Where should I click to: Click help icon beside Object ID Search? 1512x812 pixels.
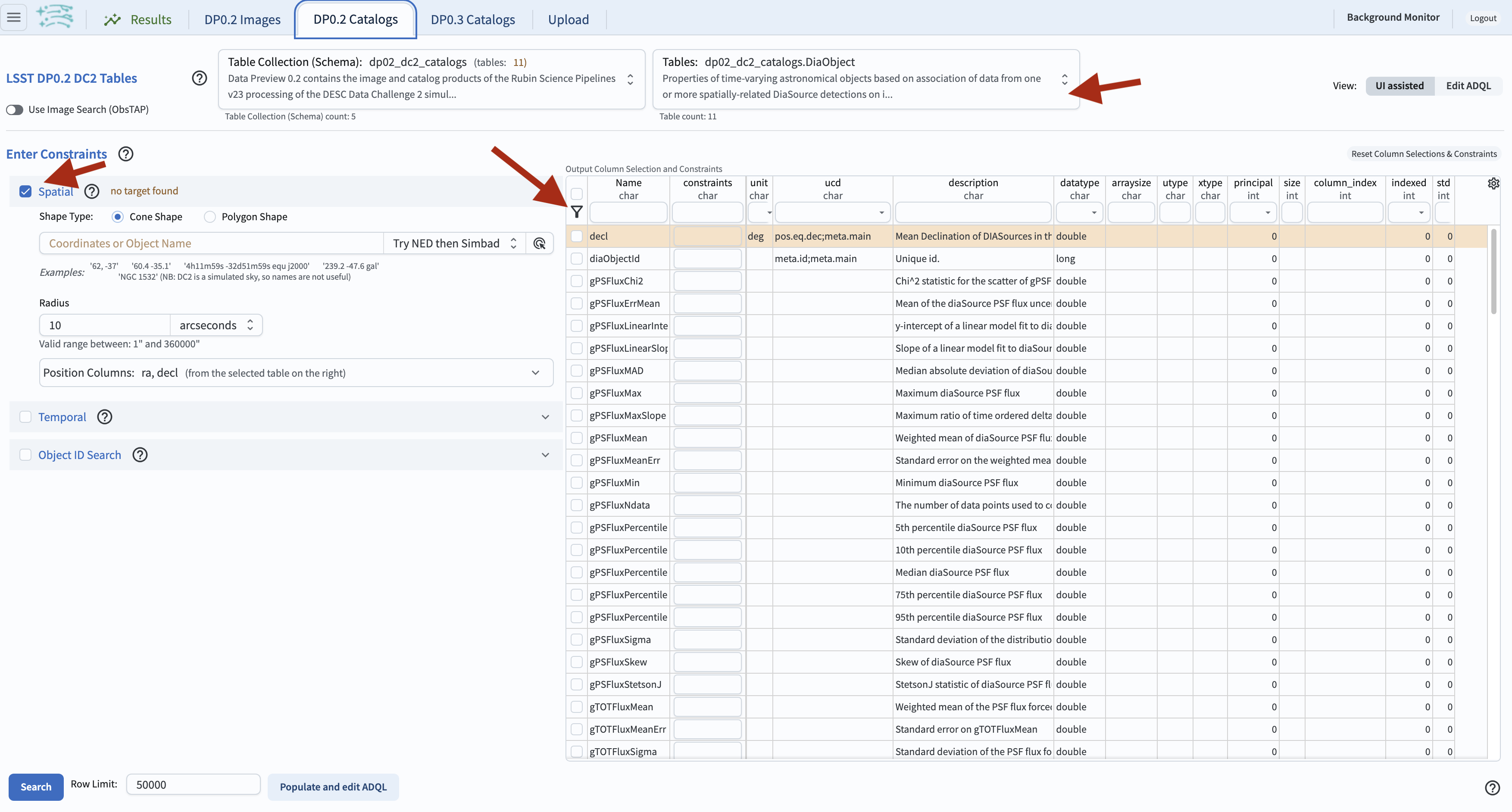click(x=140, y=455)
